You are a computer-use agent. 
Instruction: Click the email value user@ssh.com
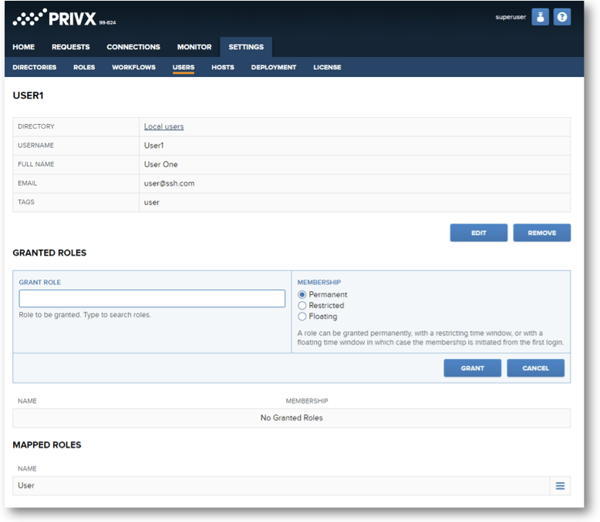click(169, 183)
